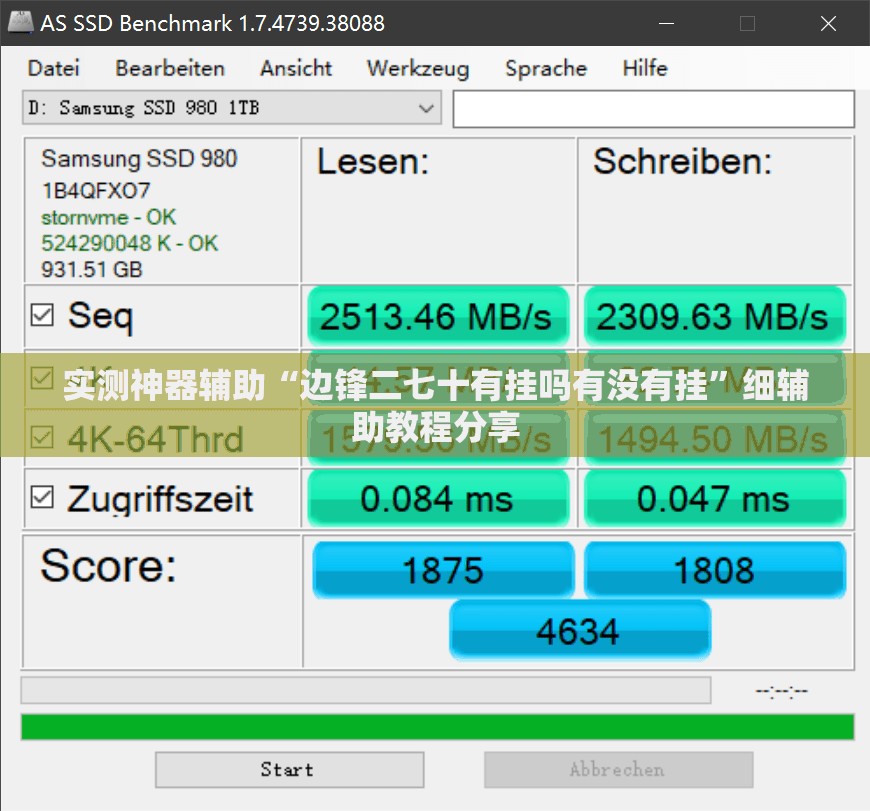Click the capacity text 931.51 GB
This screenshot has height=811, width=870.
tap(92, 270)
